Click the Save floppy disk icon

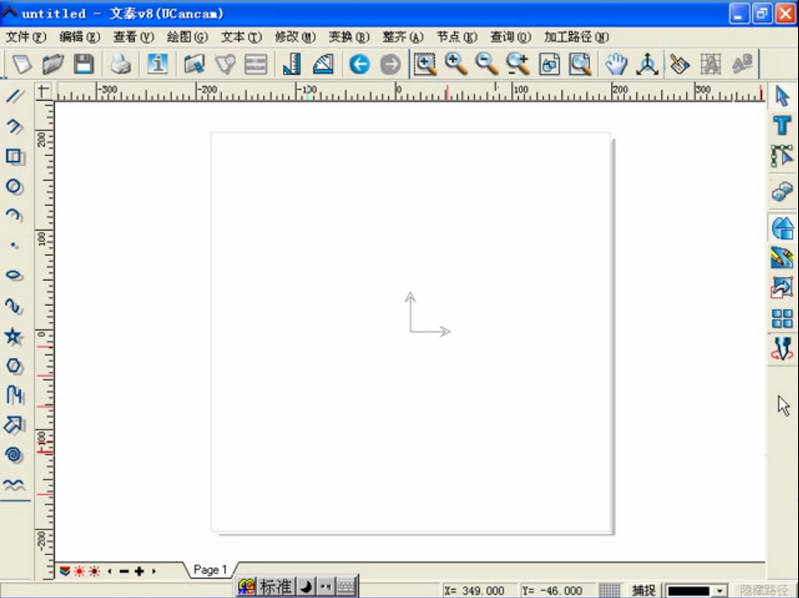[x=84, y=64]
